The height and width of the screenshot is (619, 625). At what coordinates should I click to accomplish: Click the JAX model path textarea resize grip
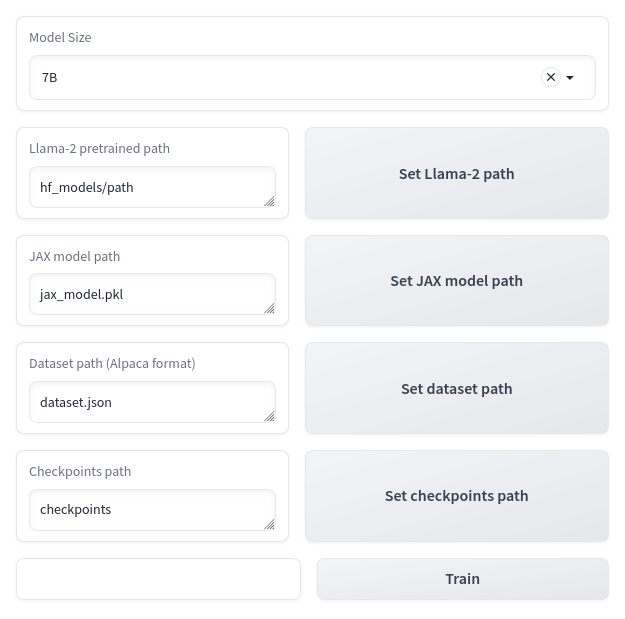click(269, 308)
